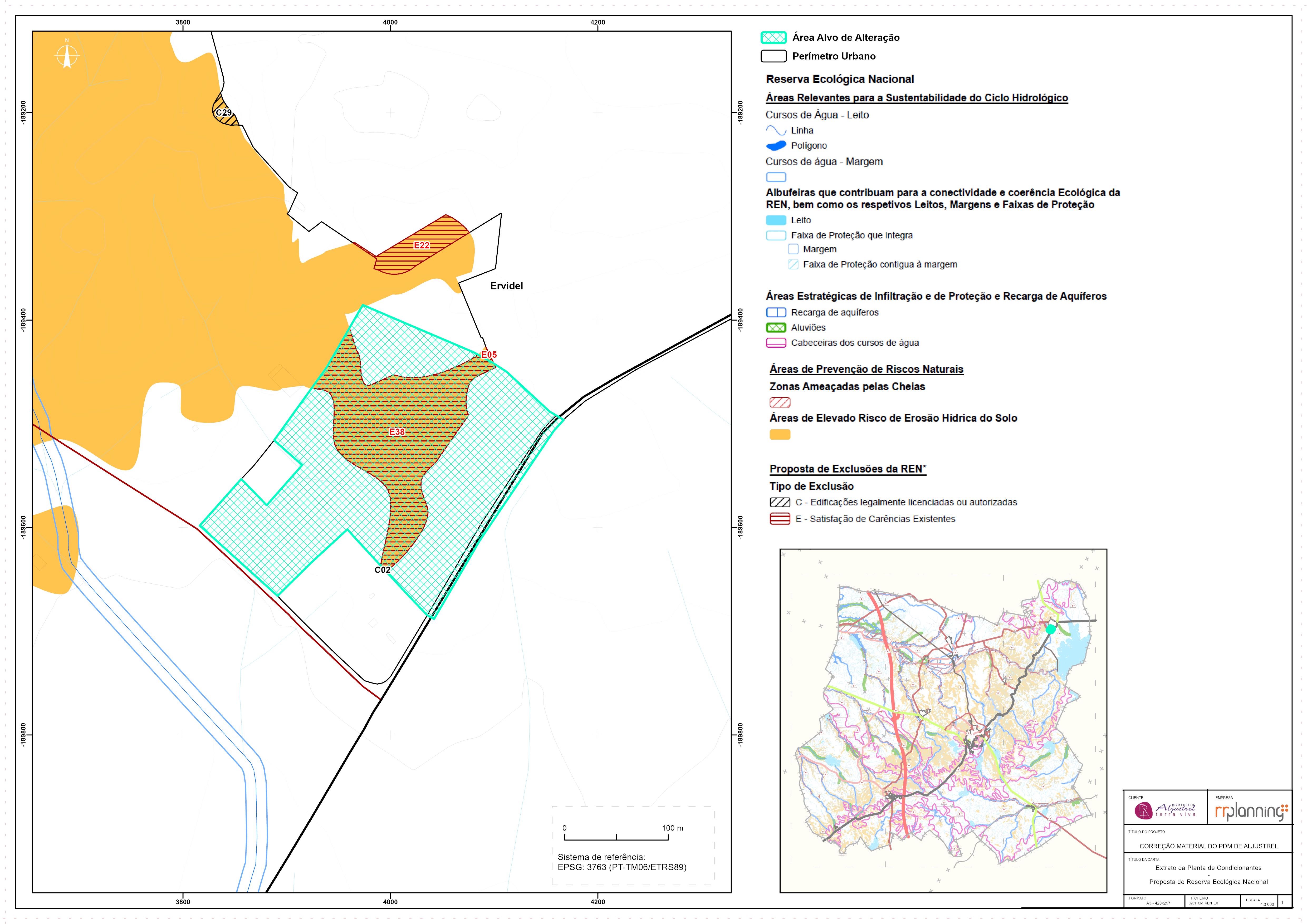Click the municipality overview inset map
The width and height of the screenshot is (1307, 924).
pyautogui.click(x=943, y=721)
